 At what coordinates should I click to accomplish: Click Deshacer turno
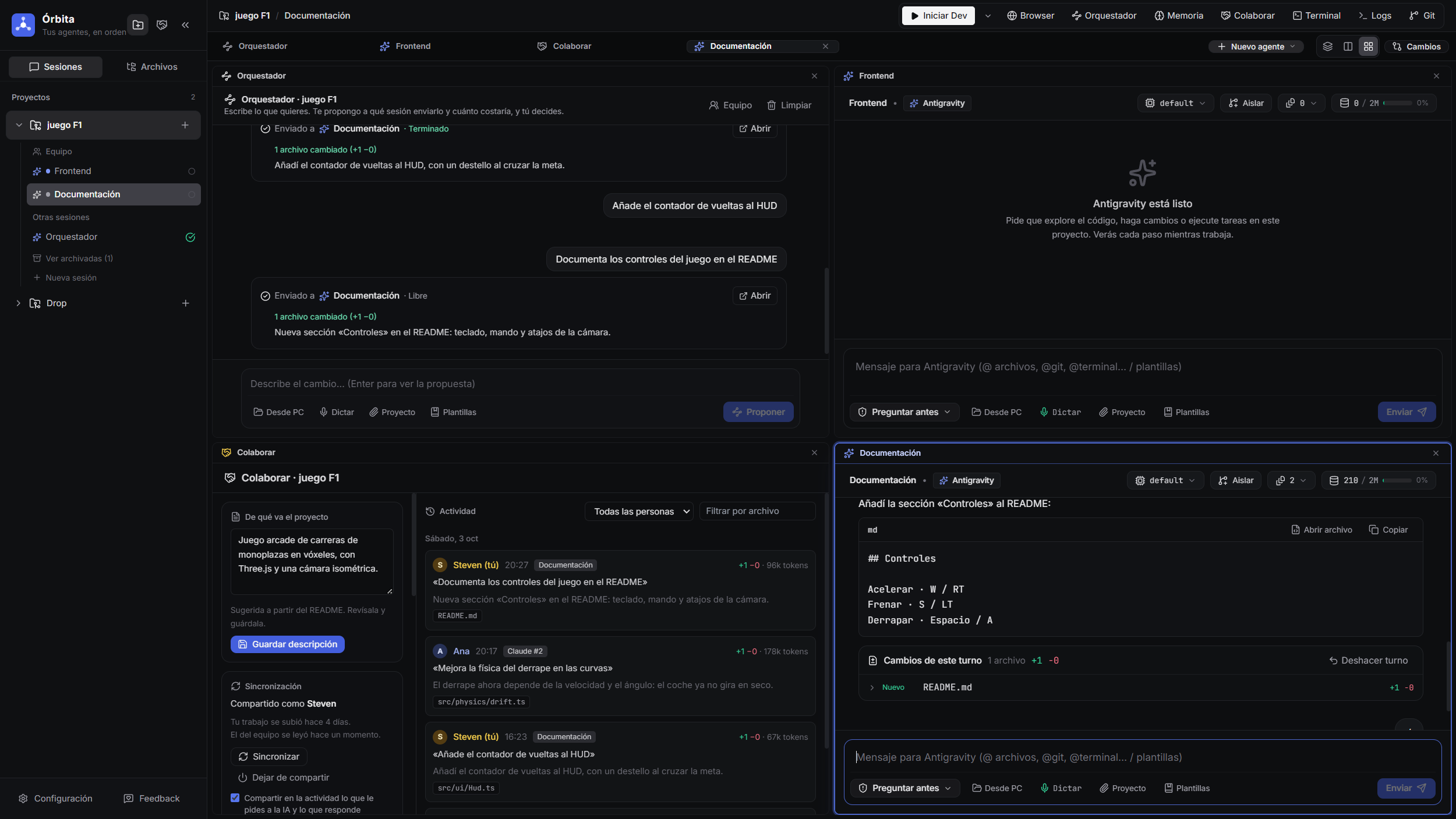1368,661
